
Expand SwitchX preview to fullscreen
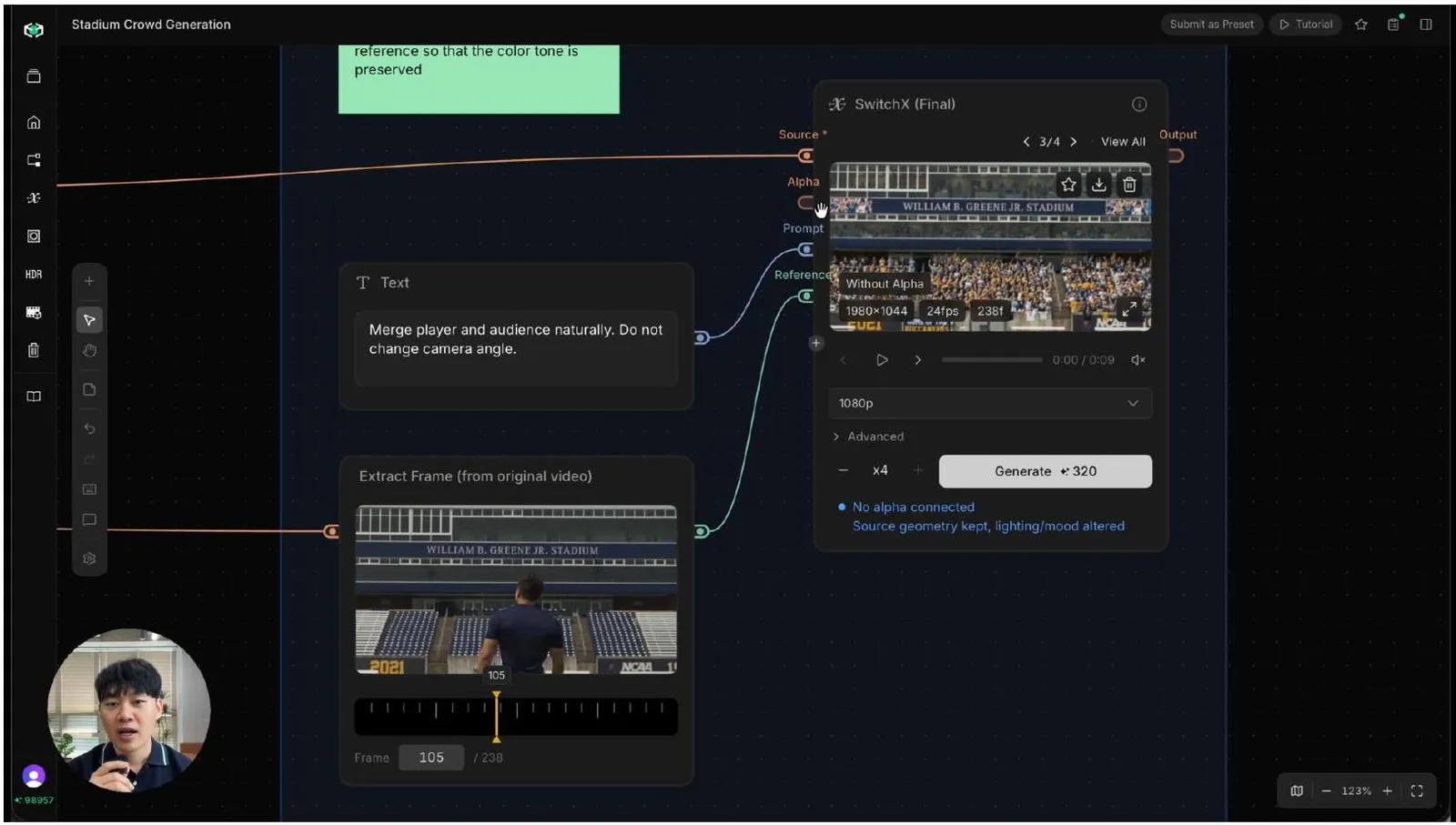1129,309
